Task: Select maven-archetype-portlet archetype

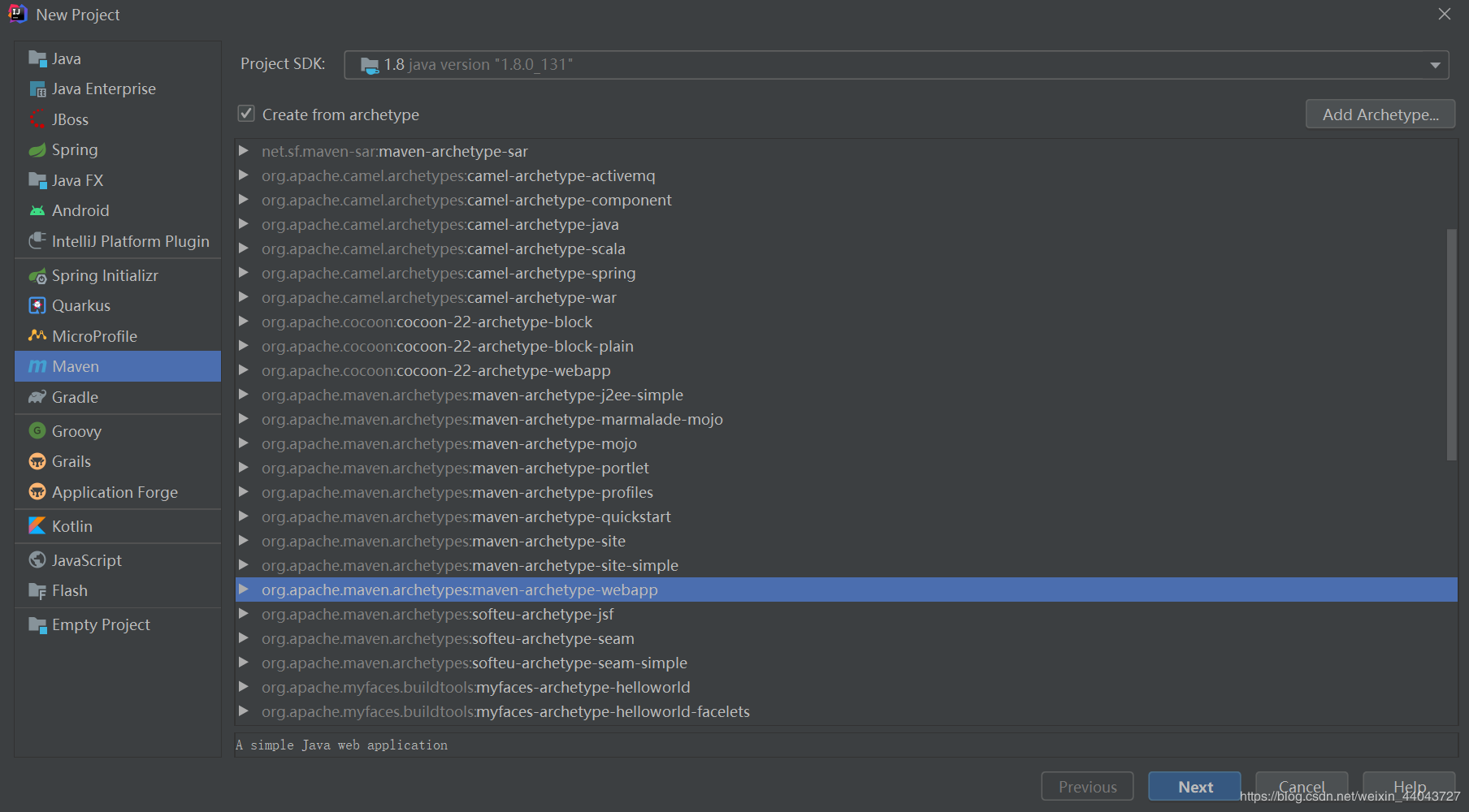Action: 846,468
